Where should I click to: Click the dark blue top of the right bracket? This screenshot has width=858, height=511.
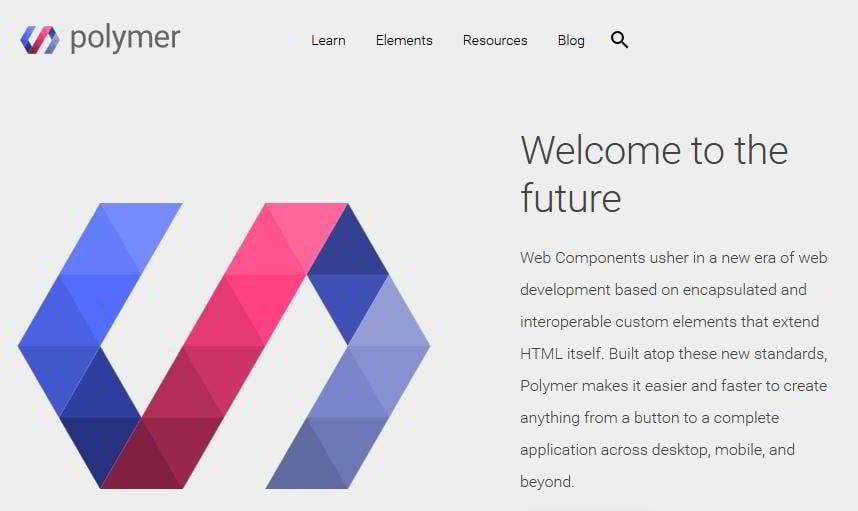[x=347, y=250]
